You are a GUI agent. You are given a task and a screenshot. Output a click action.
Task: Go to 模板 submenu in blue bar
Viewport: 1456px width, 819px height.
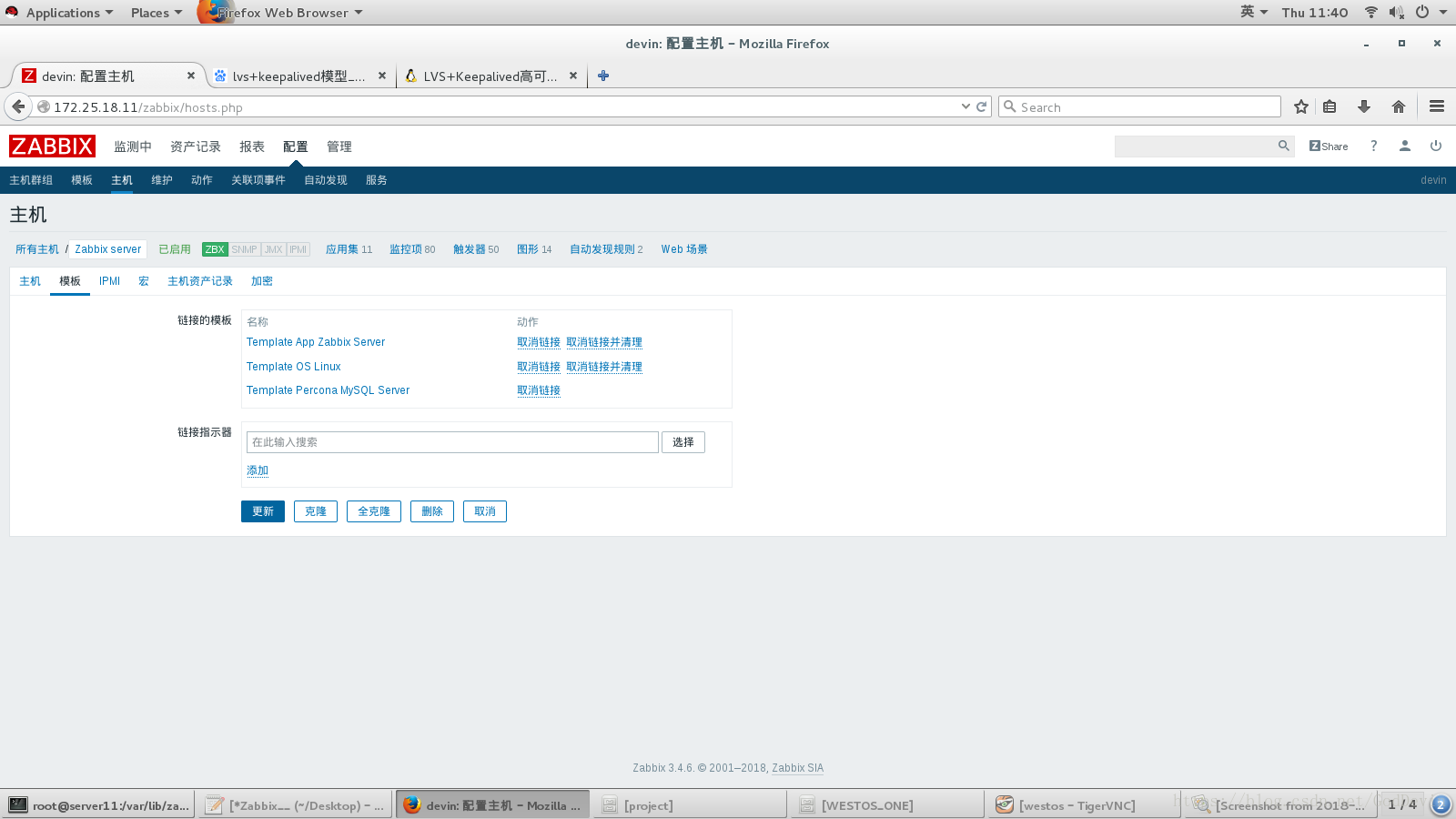(x=82, y=180)
